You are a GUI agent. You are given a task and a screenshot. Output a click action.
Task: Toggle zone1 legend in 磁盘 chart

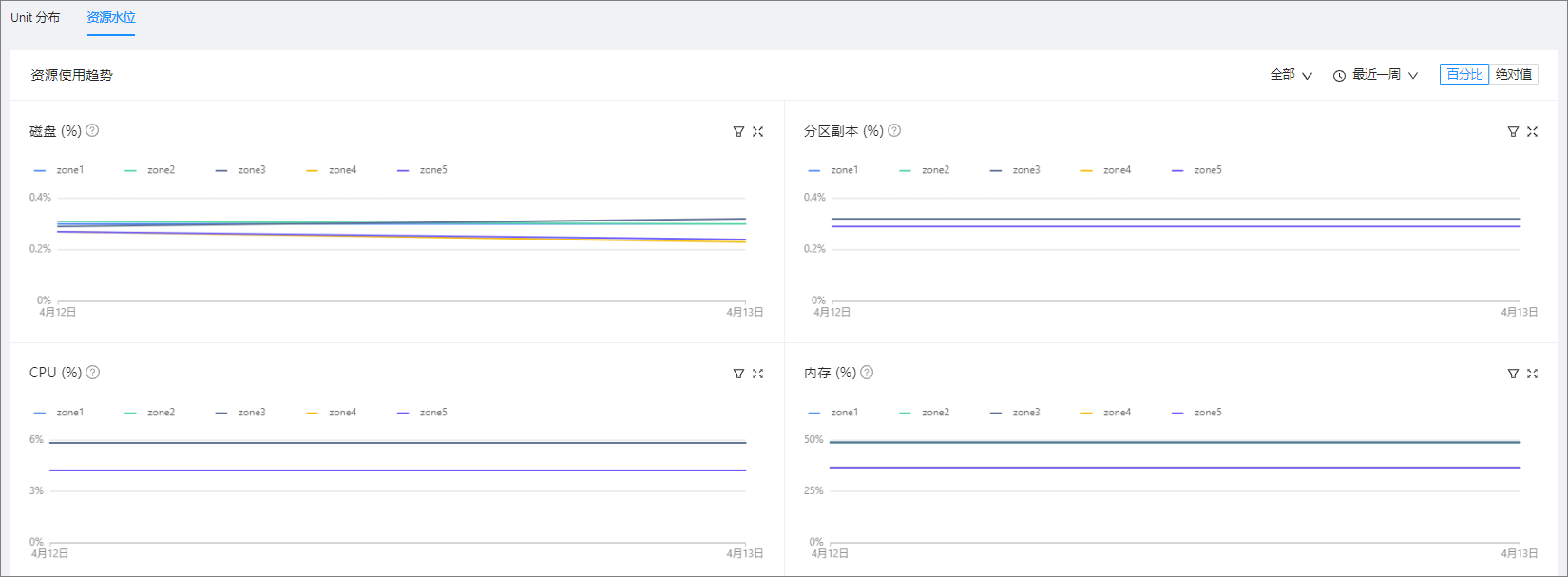(x=59, y=170)
